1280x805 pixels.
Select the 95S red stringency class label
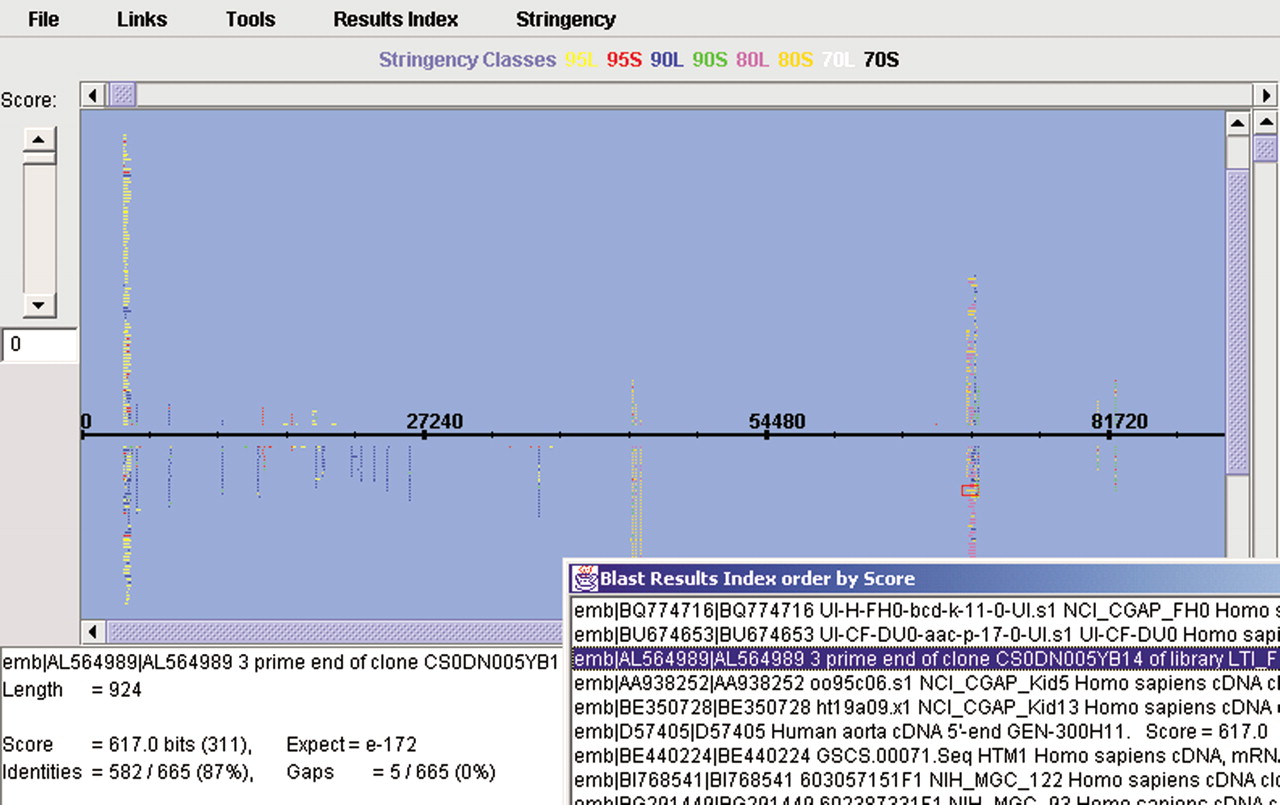tap(624, 60)
